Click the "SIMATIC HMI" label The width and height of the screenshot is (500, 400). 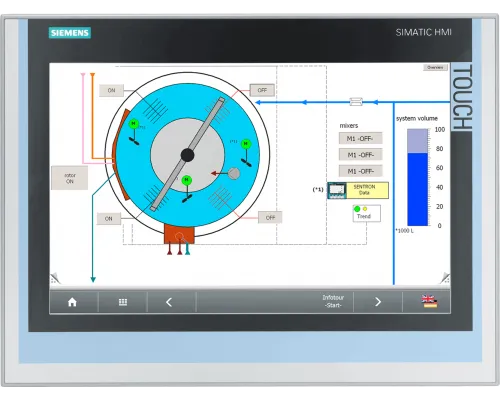coord(423,32)
